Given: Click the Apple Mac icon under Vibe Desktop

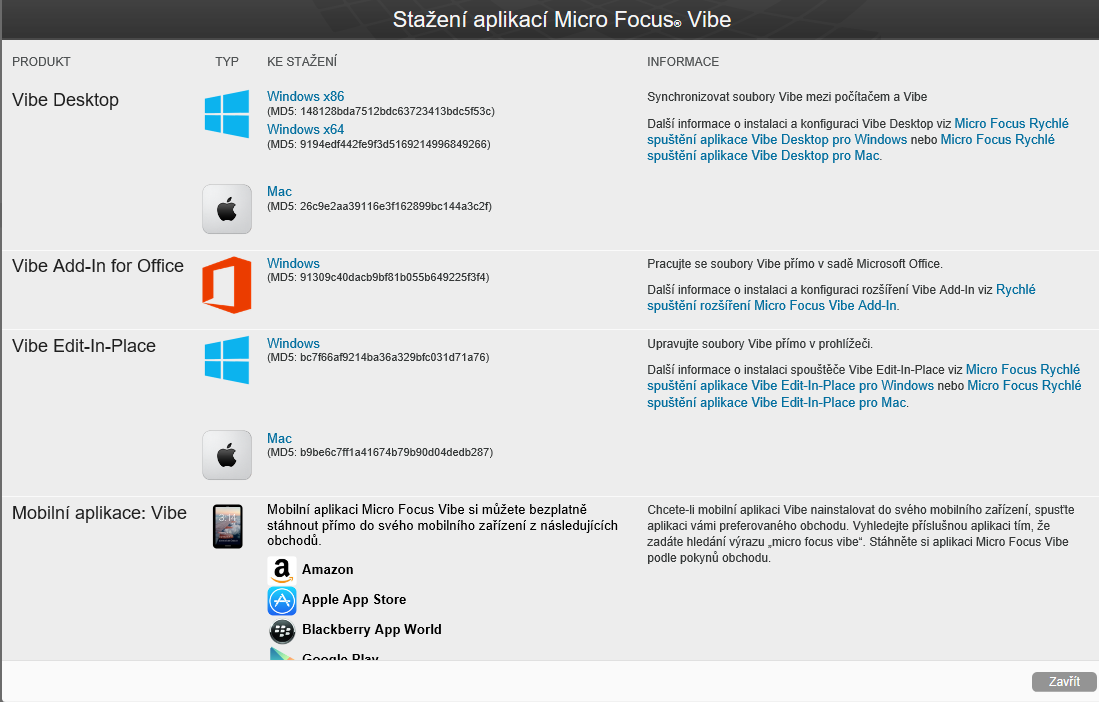Looking at the screenshot, I should click(227, 209).
